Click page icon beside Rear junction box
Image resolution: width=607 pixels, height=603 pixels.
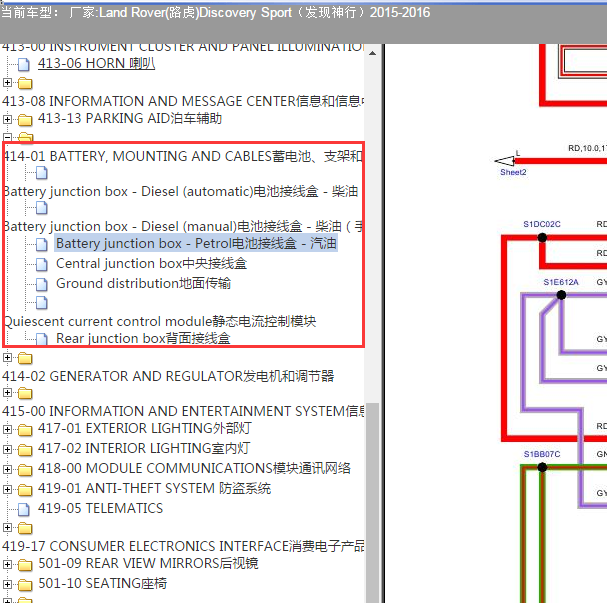(x=41, y=339)
